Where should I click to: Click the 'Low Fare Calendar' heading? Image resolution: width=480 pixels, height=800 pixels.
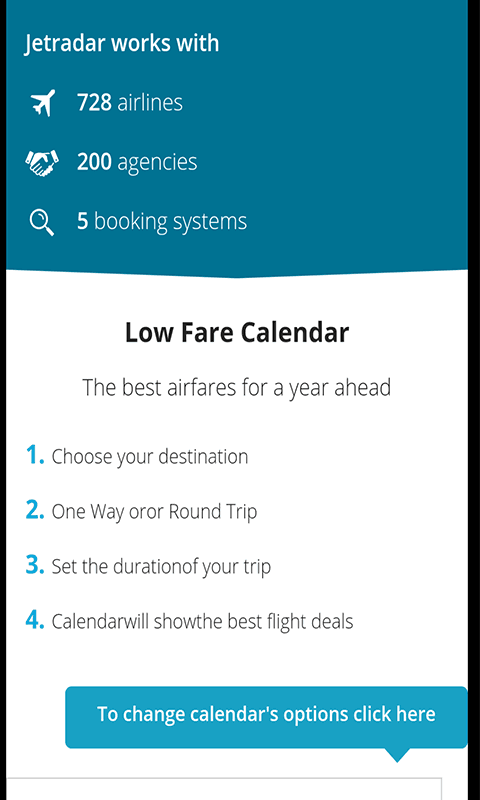(237, 333)
